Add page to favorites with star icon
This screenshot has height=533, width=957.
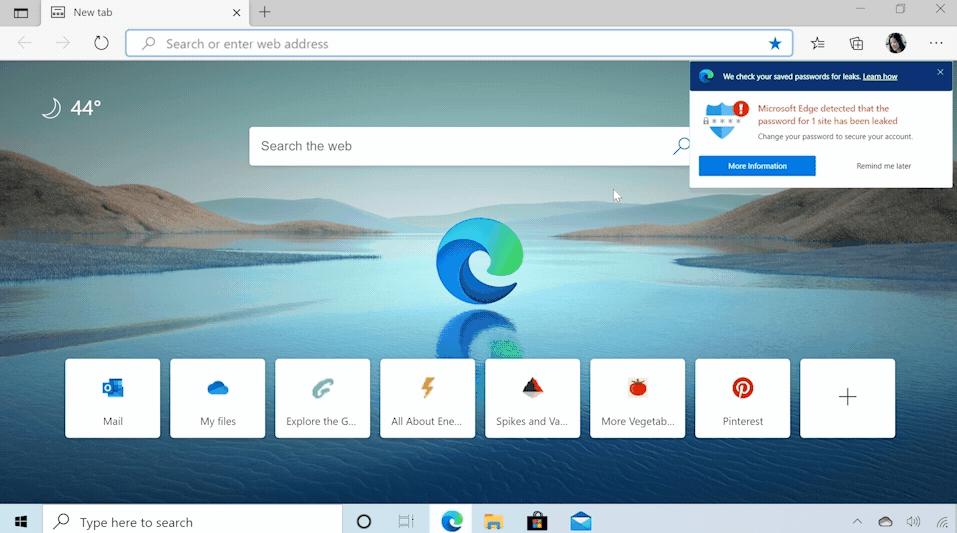(x=775, y=43)
